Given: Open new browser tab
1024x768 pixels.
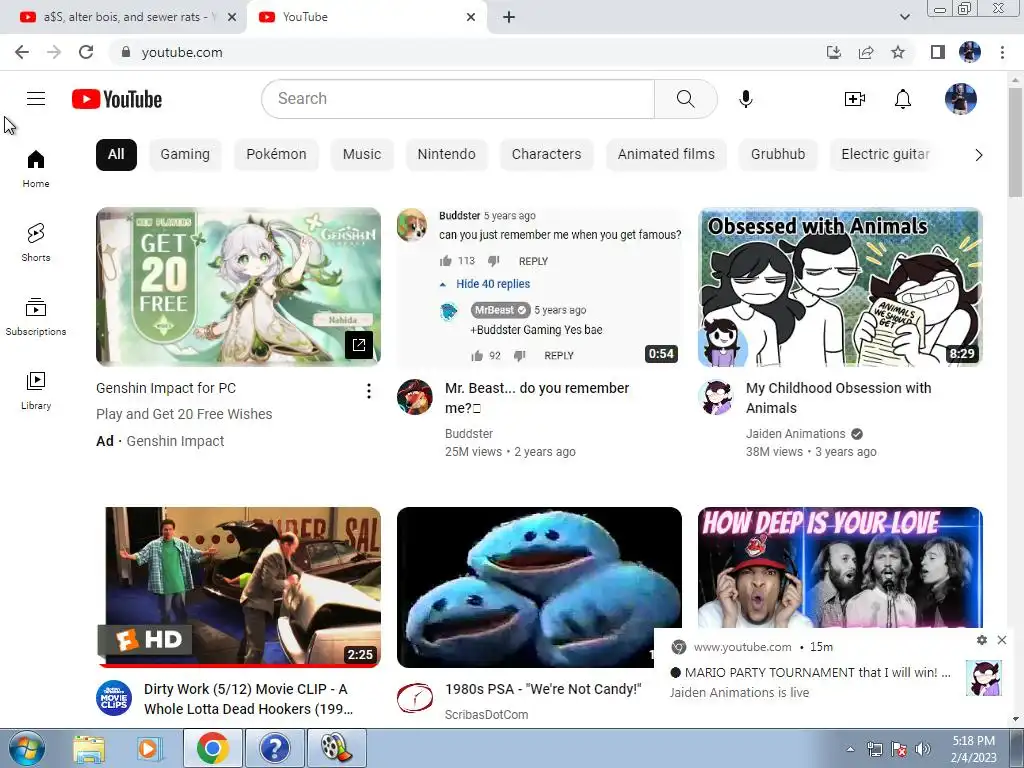Looking at the screenshot, I should point(509,17).
